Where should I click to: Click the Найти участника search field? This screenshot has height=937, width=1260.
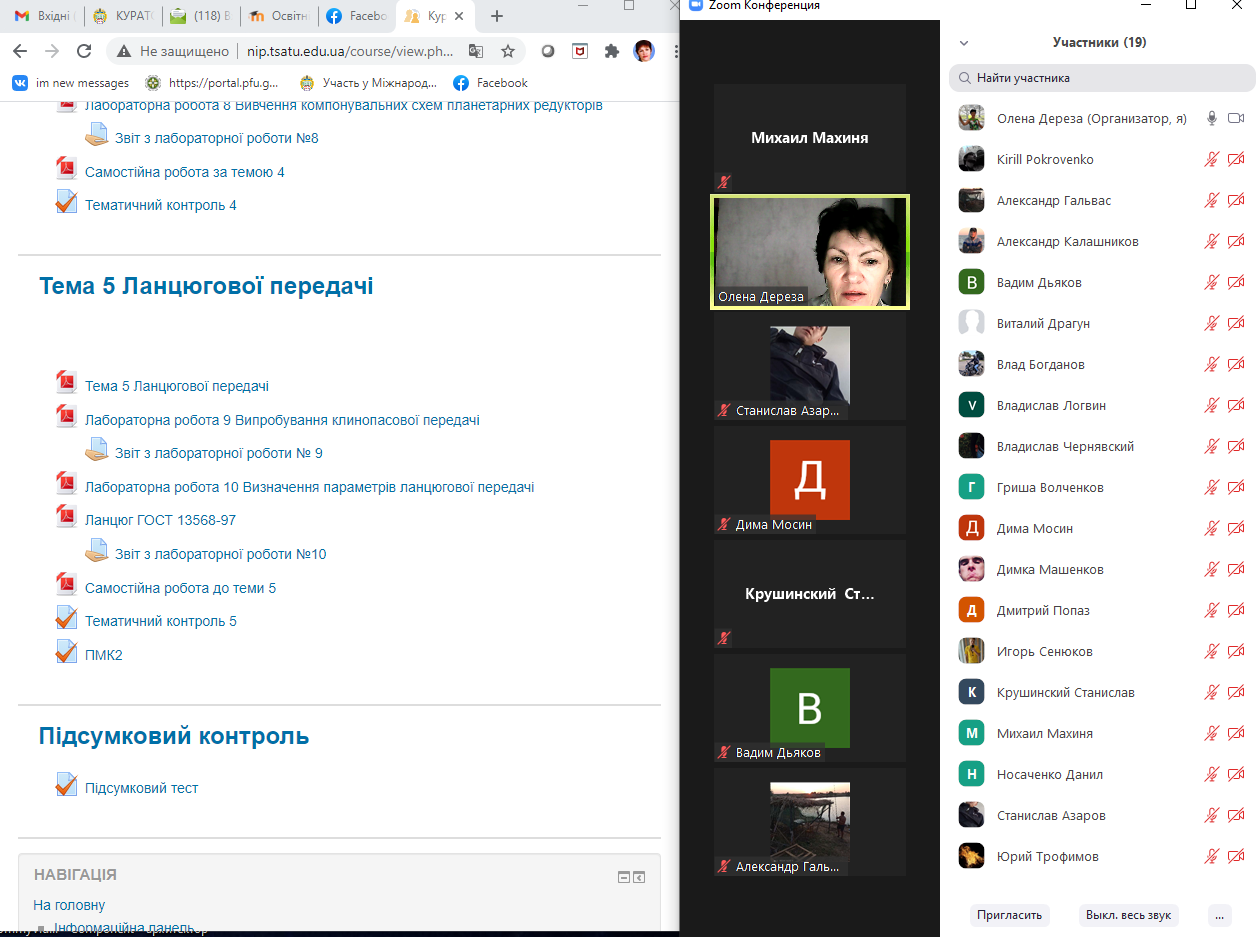pyautogui.click(x=1100, y=78)
